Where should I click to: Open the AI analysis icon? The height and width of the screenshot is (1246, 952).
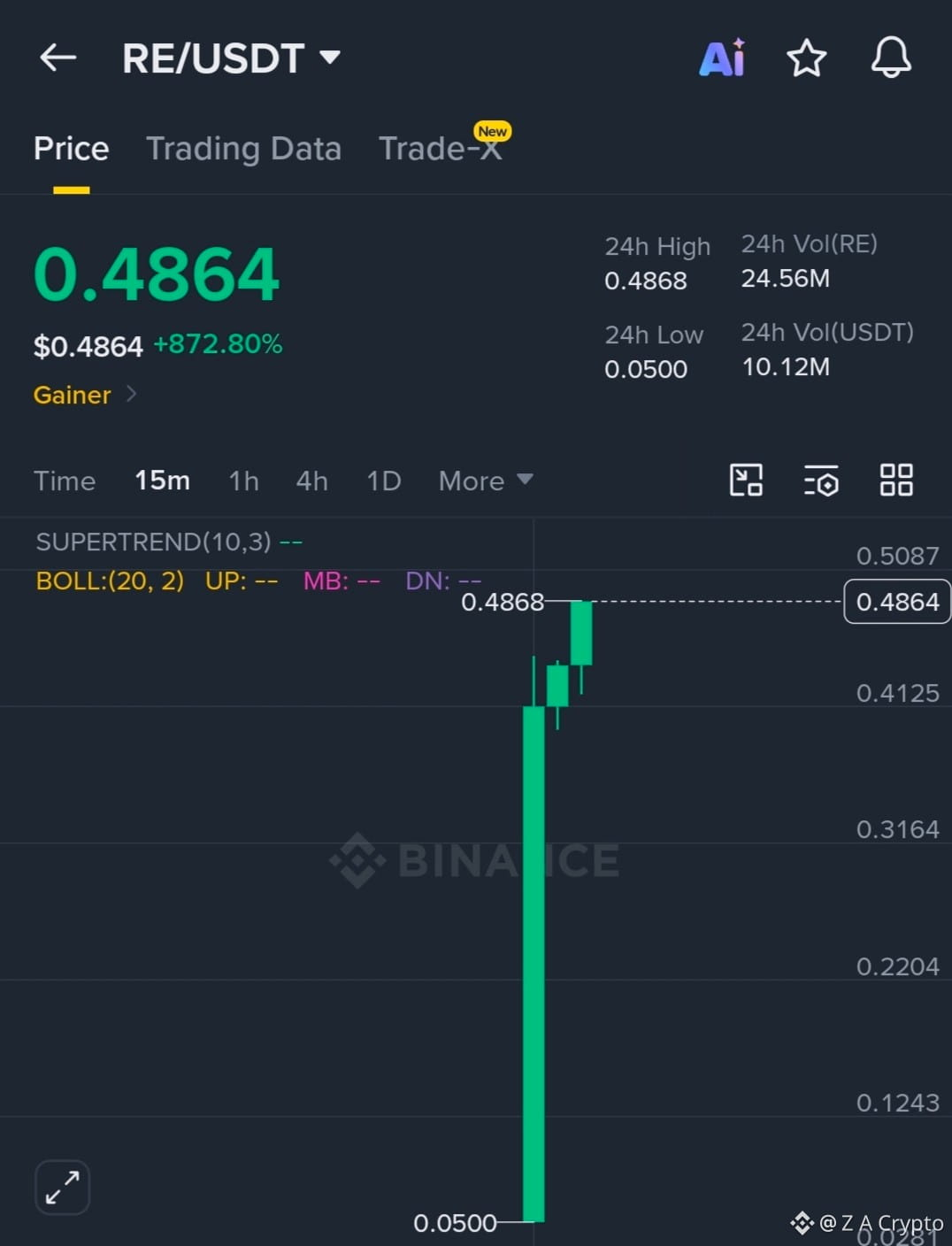723,58
